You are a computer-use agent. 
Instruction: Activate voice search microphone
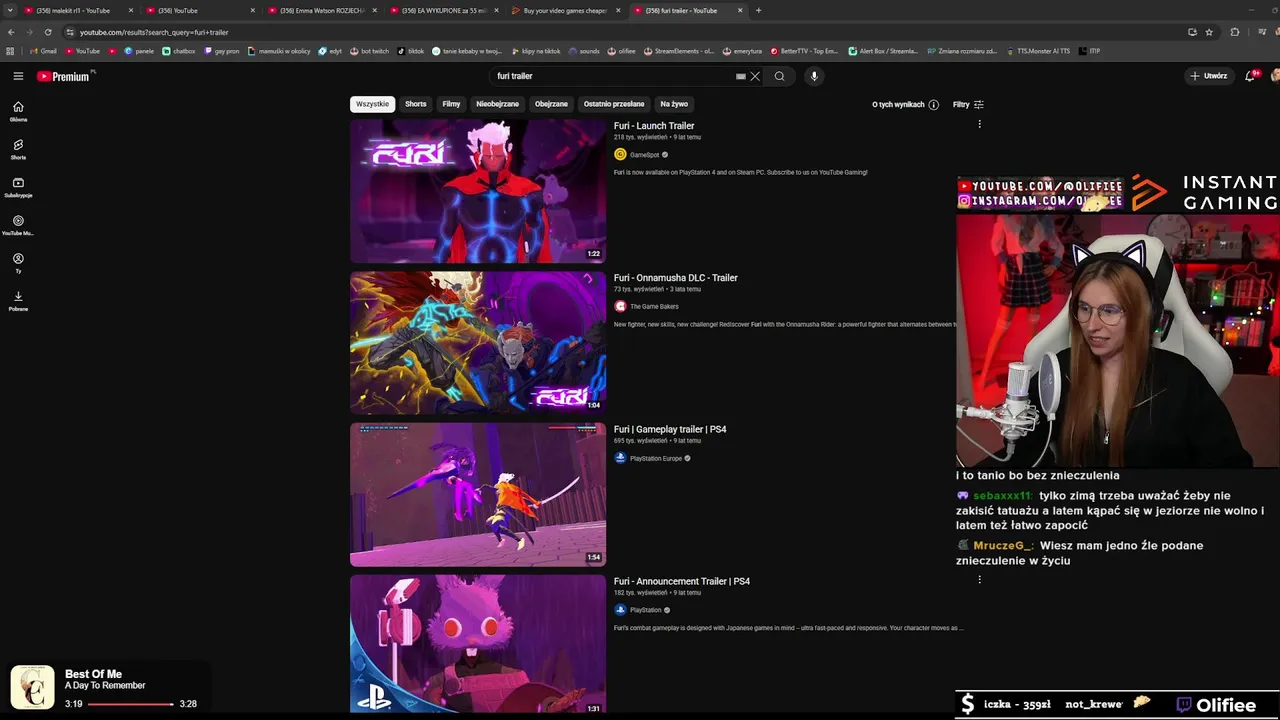click(x=814, y=76)
